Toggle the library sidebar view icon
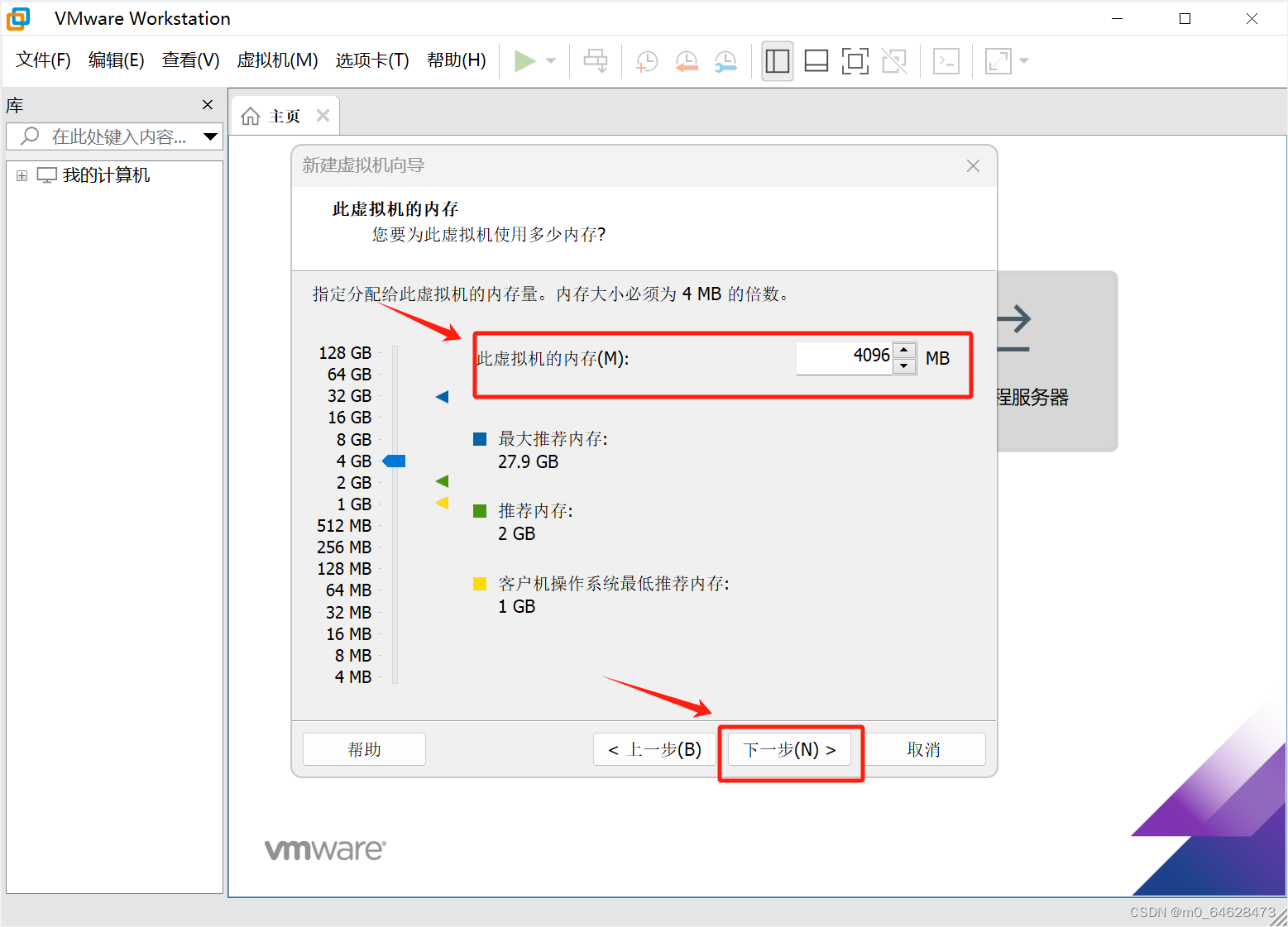This screenshot has height=927, width=1288. pyautogui.click(x=778, y=61)
